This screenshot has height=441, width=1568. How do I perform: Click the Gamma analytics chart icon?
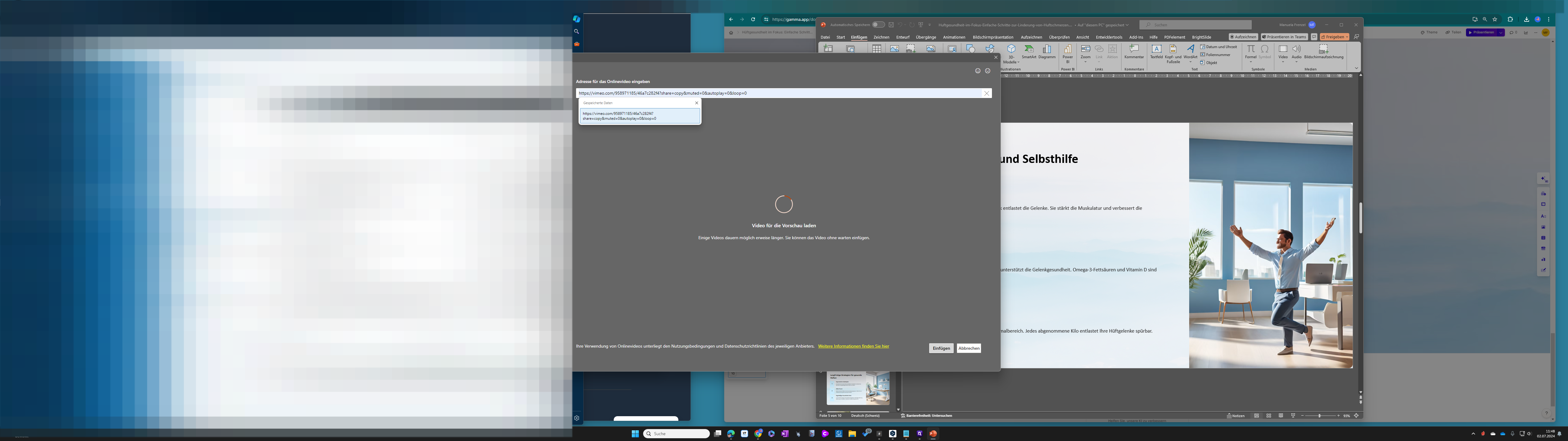click(1525, 32)
